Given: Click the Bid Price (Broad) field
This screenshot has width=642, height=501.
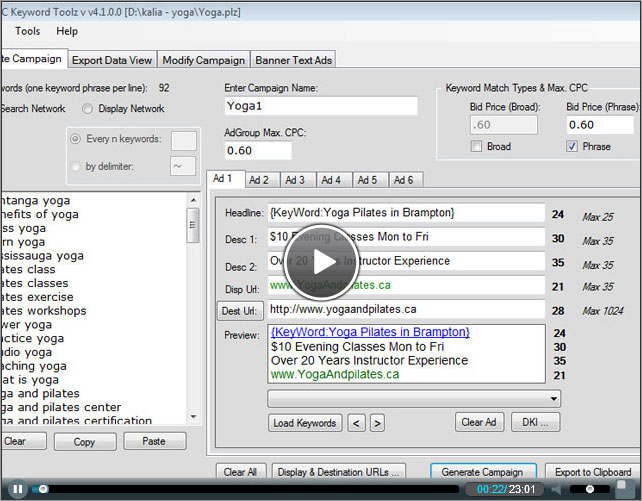Looking at the screenshot, I should 504,125.
